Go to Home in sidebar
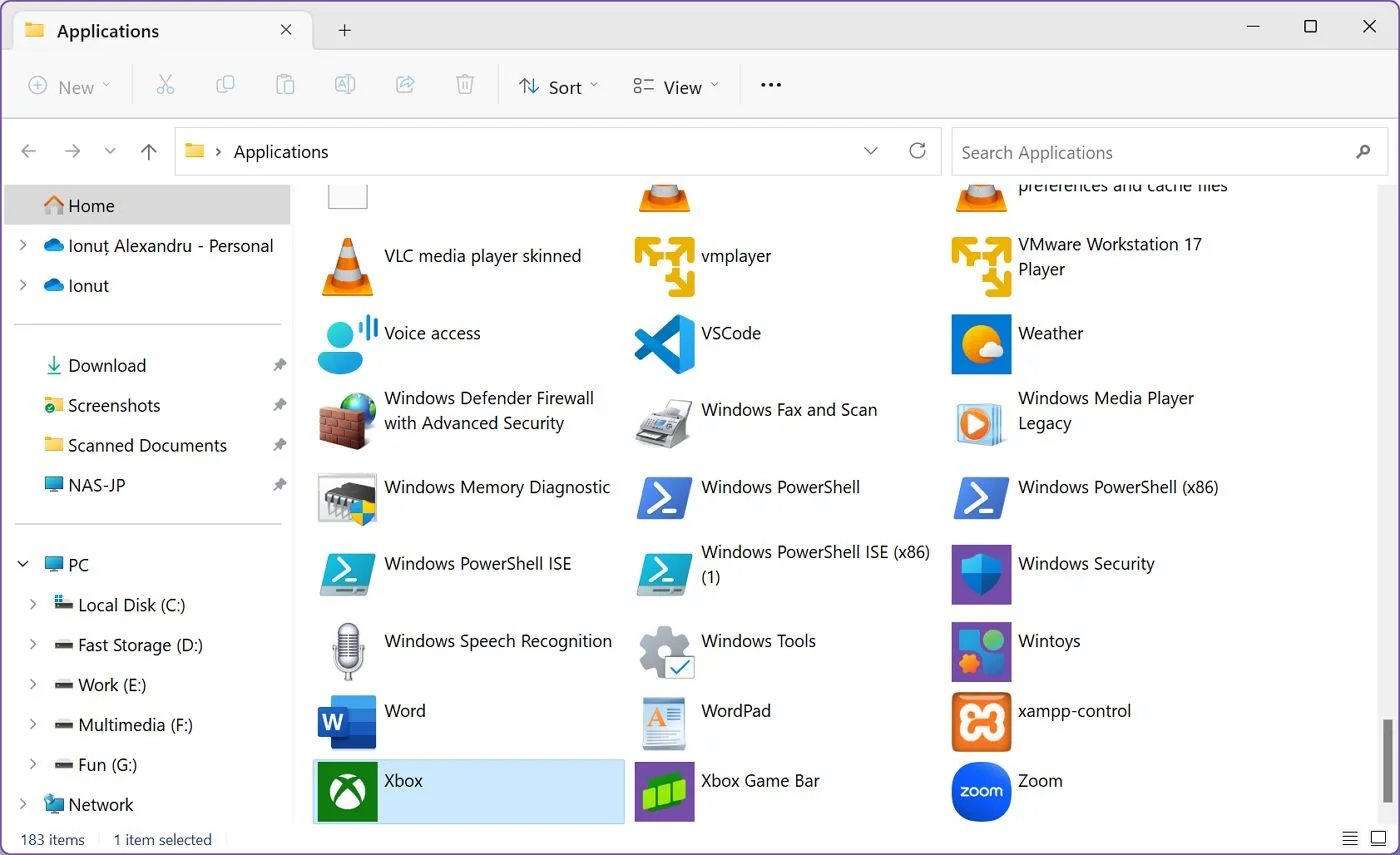 point(147,205)
